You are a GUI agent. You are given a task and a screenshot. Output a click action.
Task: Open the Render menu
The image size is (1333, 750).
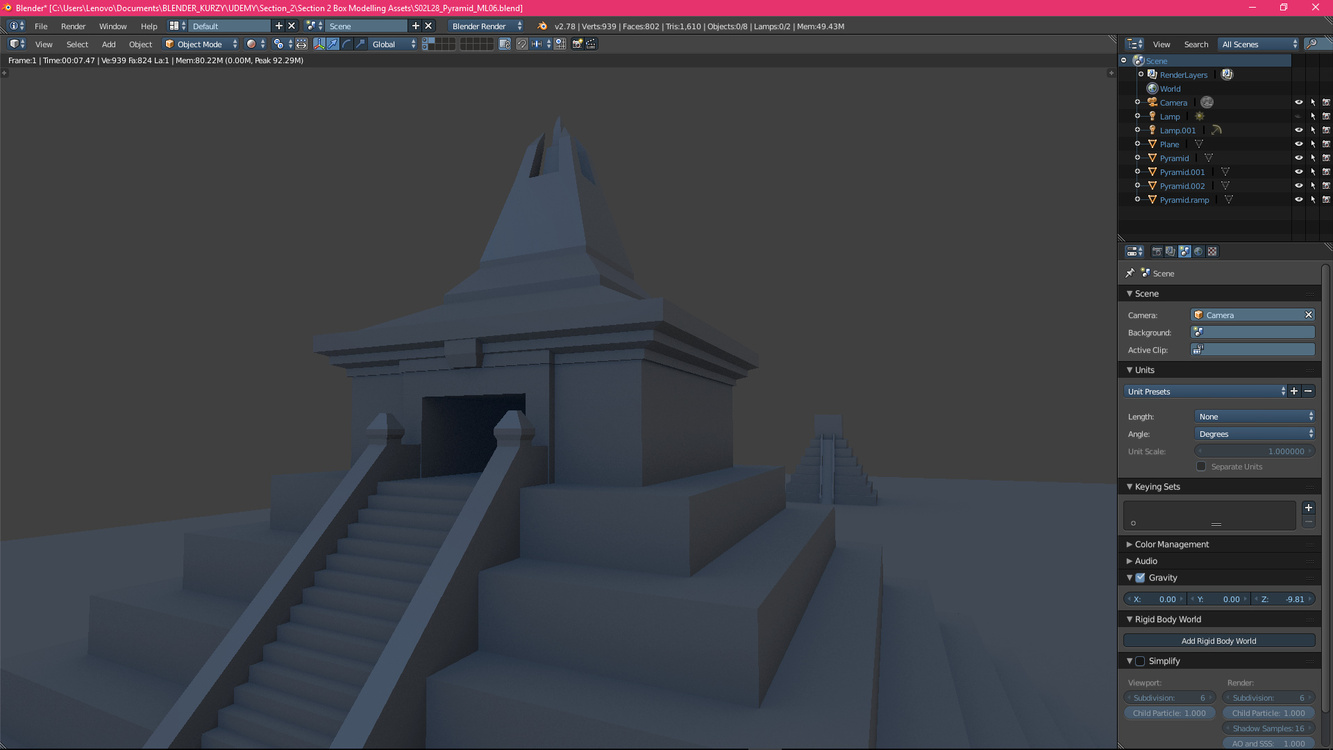[x=73, y=26]
